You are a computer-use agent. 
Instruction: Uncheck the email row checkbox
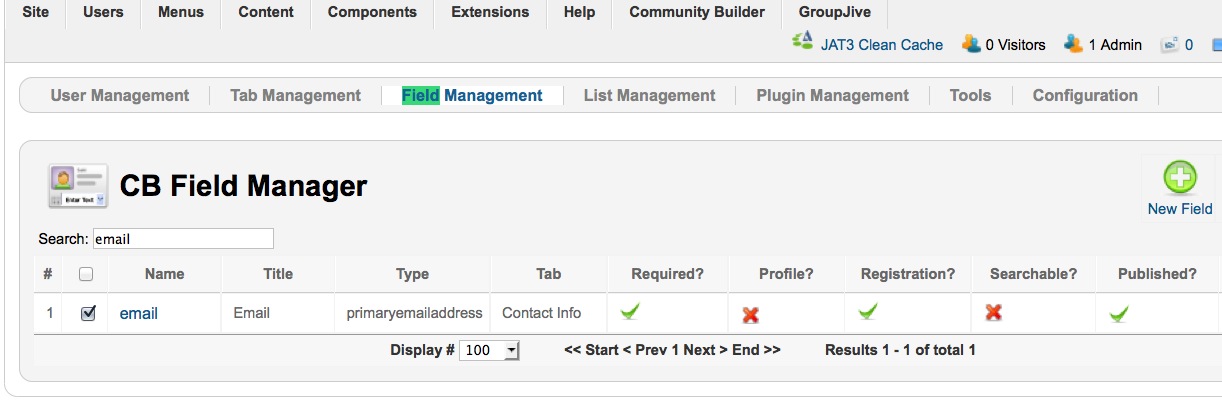(87, 313)
